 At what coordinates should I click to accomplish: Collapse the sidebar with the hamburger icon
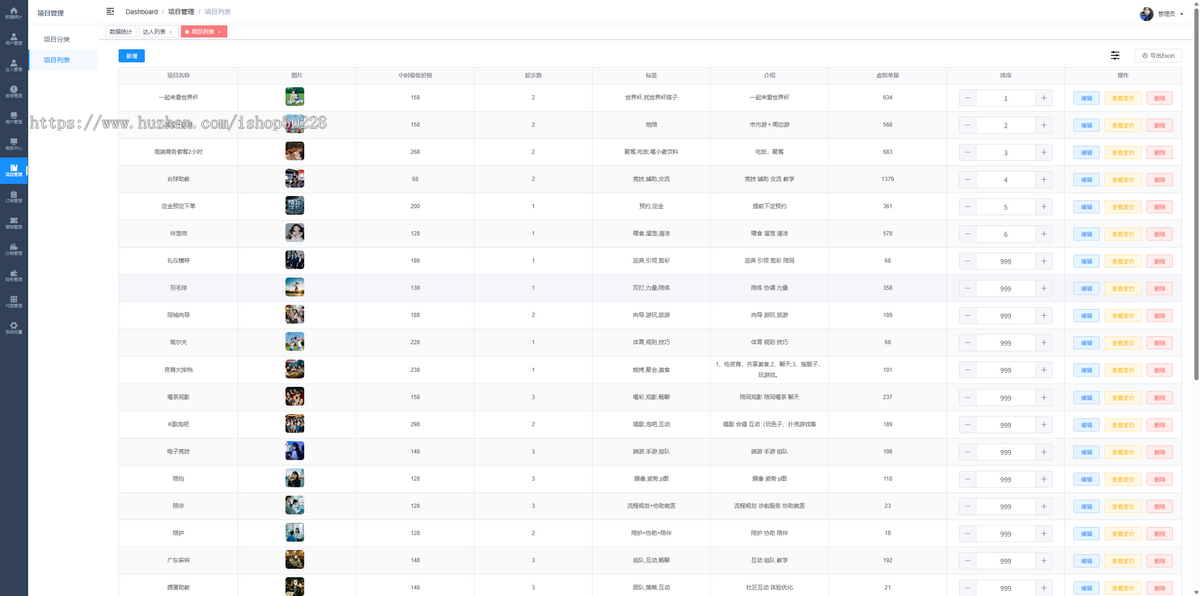tap(110, 11)
